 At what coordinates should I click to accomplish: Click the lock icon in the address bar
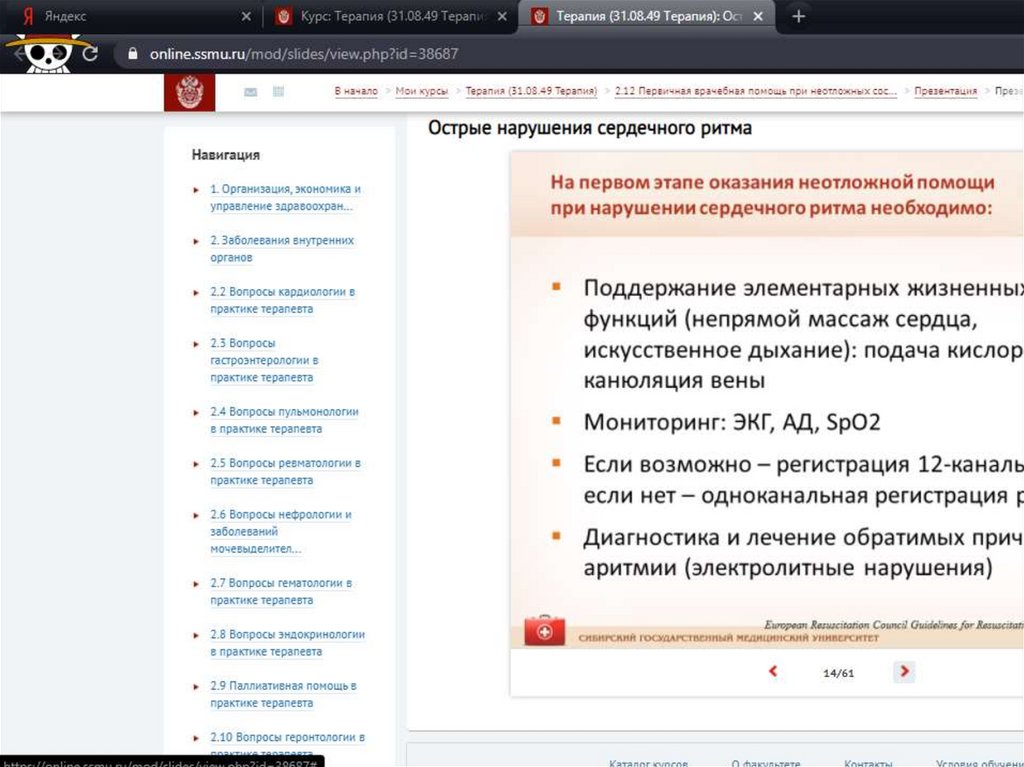(133, 54)
